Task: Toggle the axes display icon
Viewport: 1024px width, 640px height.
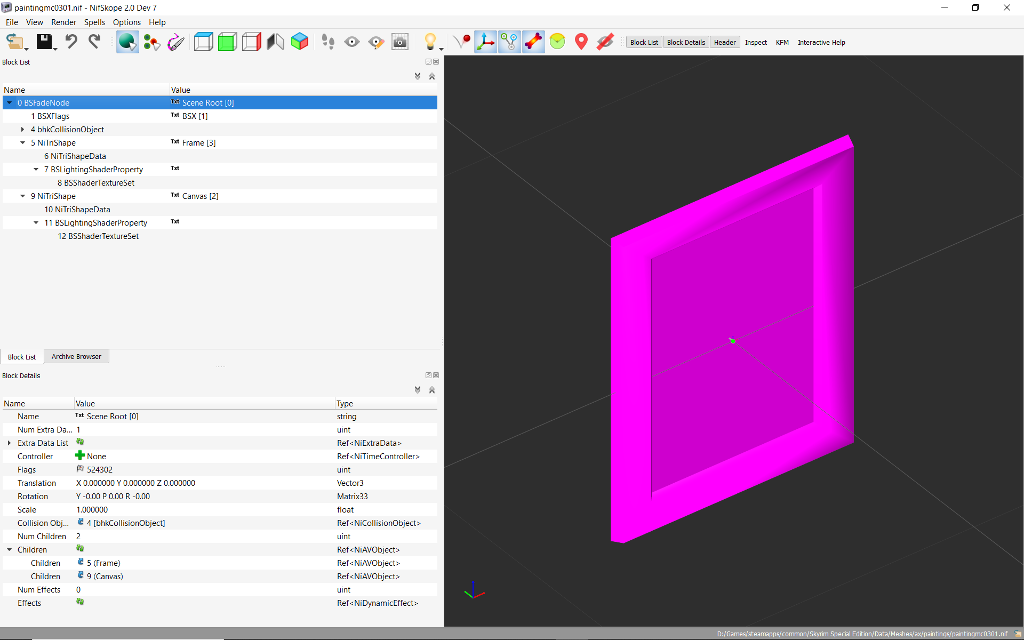Action: click(x=485, y=42)
